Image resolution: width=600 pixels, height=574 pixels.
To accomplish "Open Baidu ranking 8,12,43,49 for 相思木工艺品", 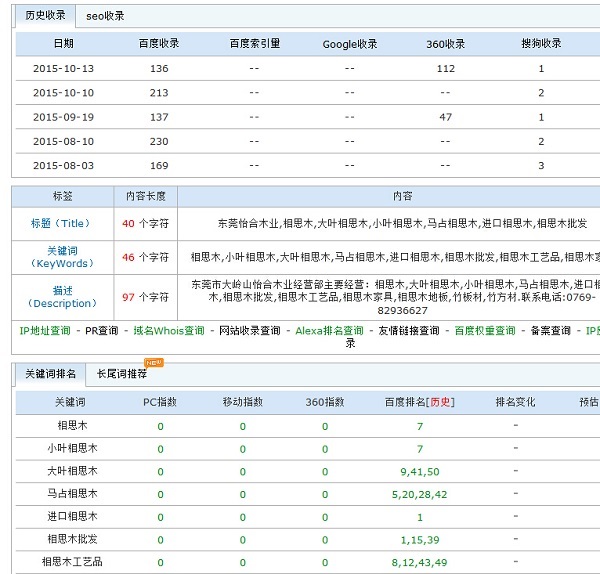I will [x=420, y=562].
